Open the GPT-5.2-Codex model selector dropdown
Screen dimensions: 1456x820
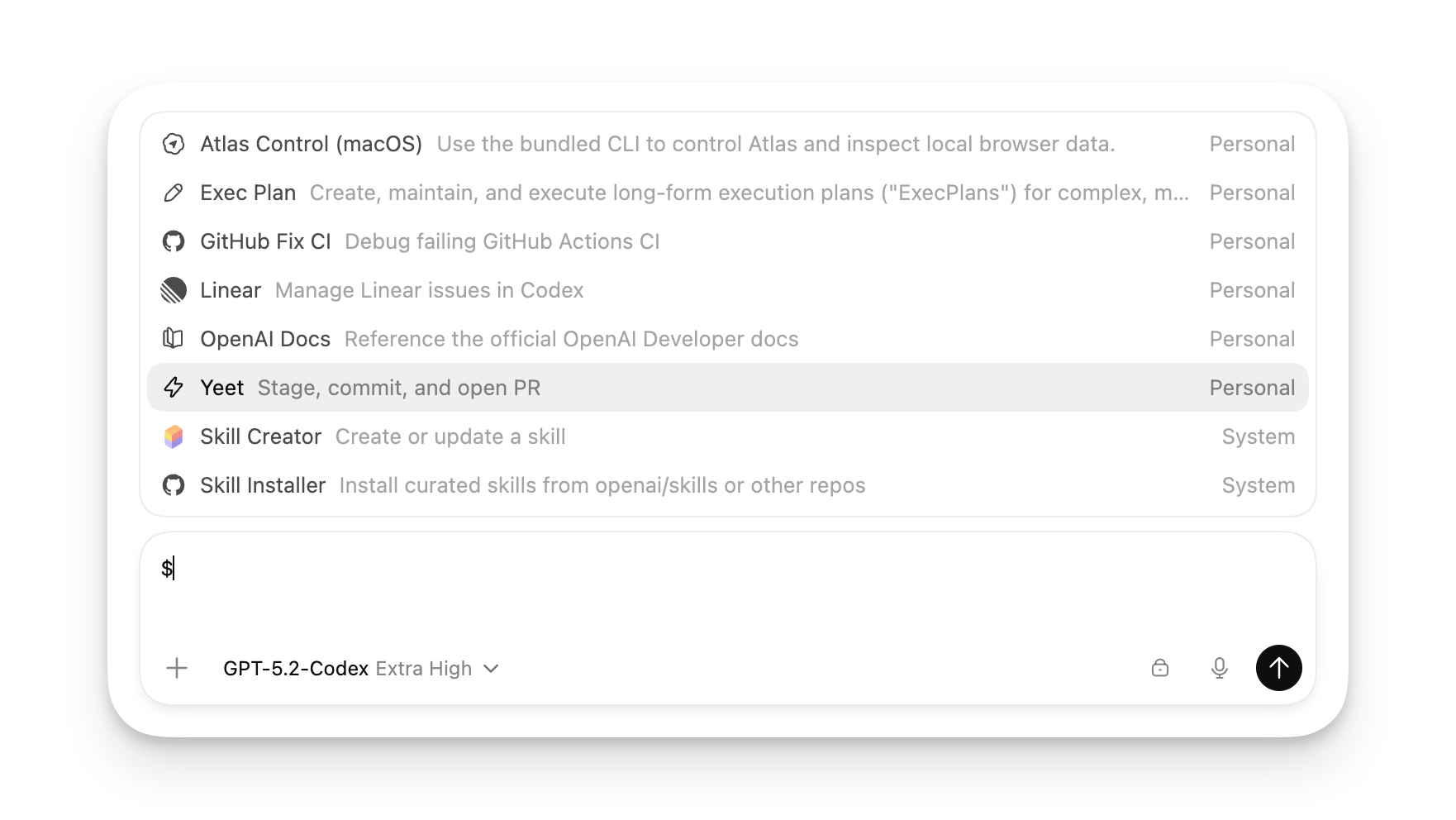492,669
